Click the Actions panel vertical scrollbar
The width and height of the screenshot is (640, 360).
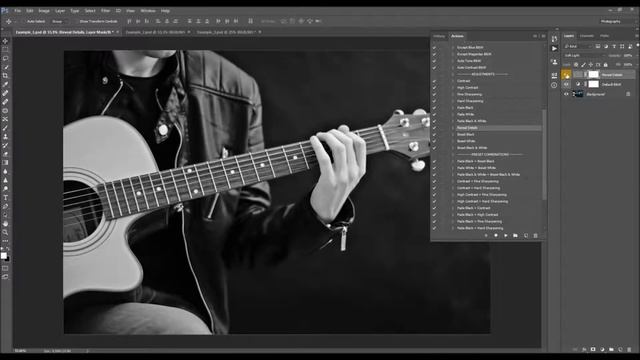click(x=544, y=155)
